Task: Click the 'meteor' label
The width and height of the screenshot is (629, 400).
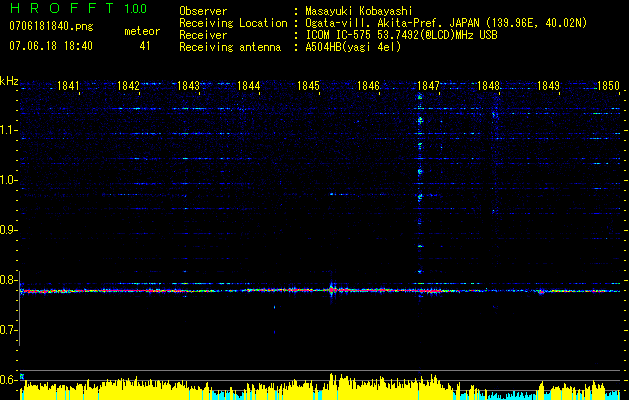Action: point(142,31)
